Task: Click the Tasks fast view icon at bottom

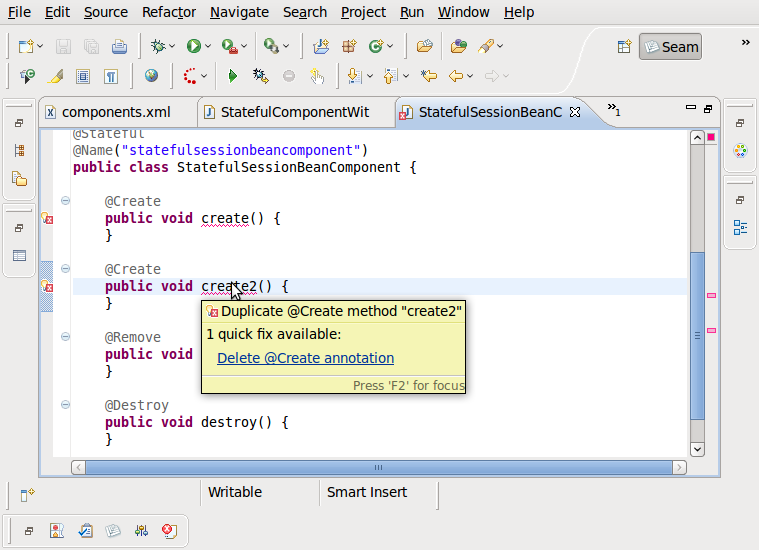Action: click(x=85, y=530)
